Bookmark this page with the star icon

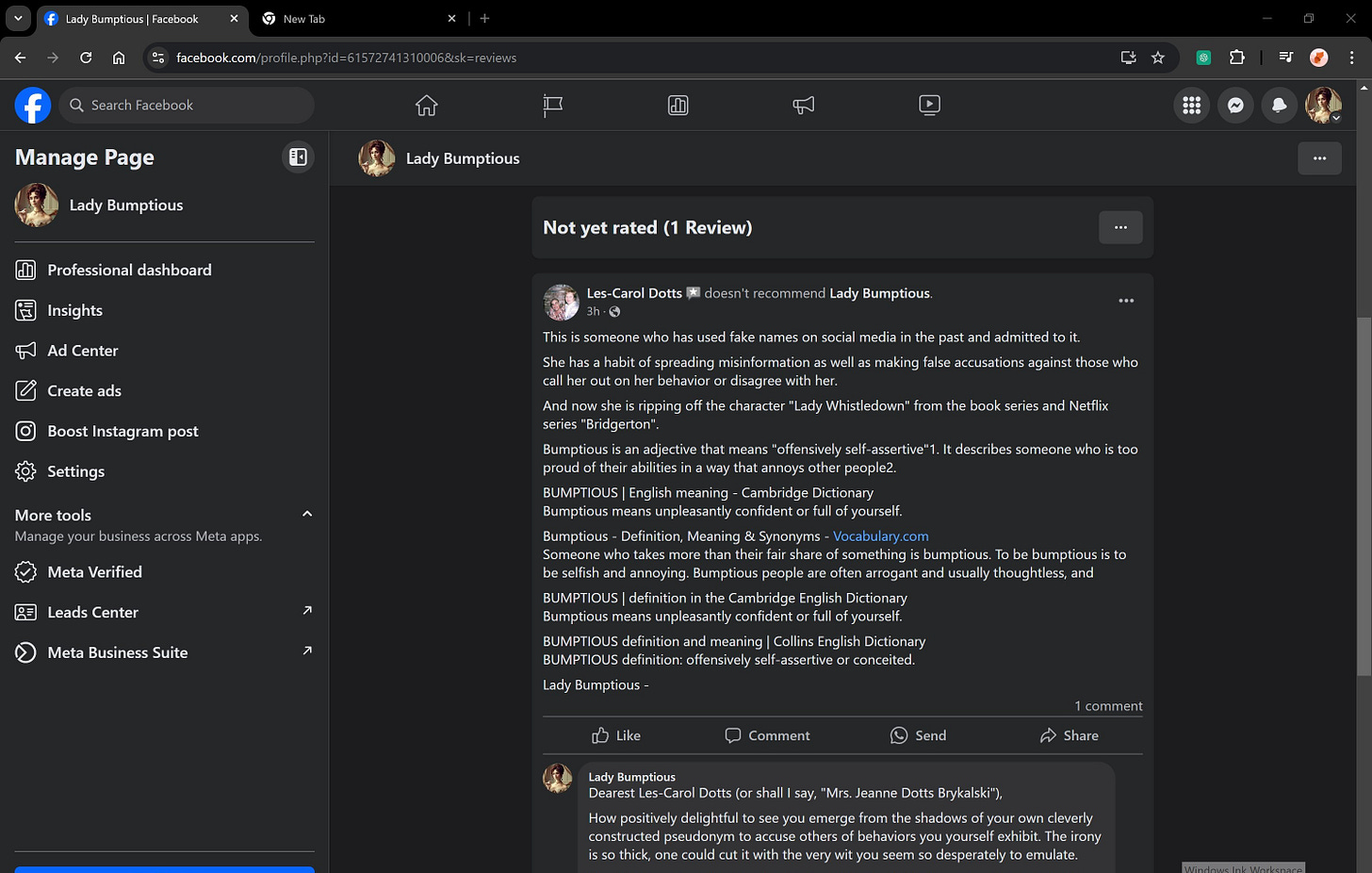click(1158, 58)
